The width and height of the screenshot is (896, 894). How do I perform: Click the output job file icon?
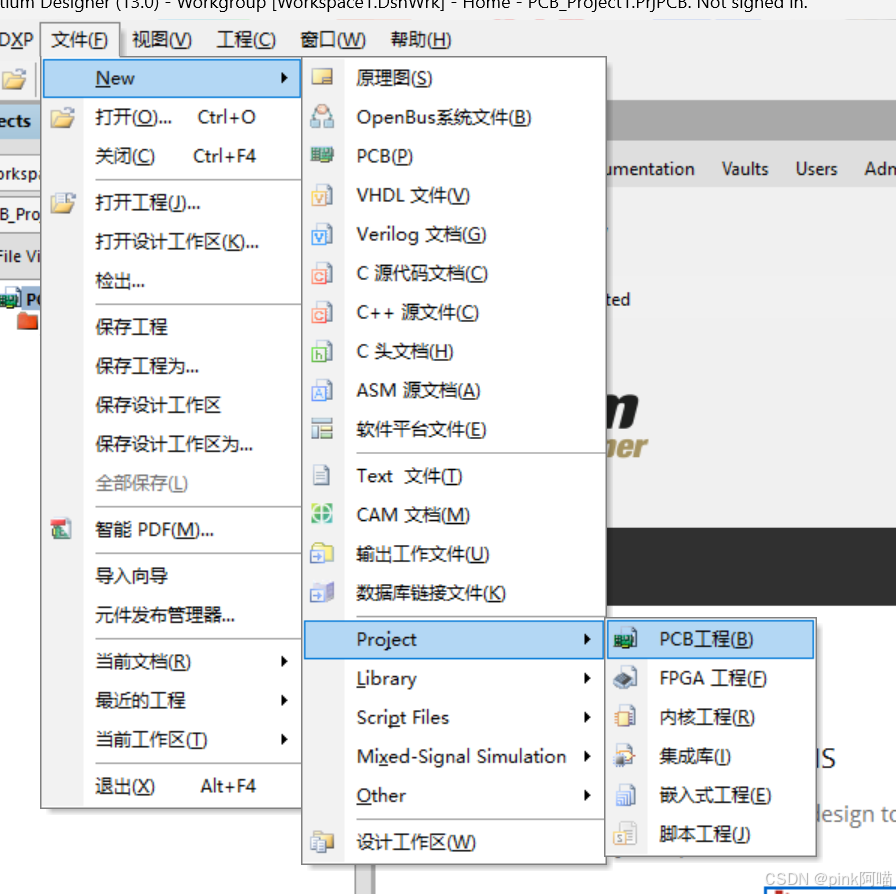[322, 553]
